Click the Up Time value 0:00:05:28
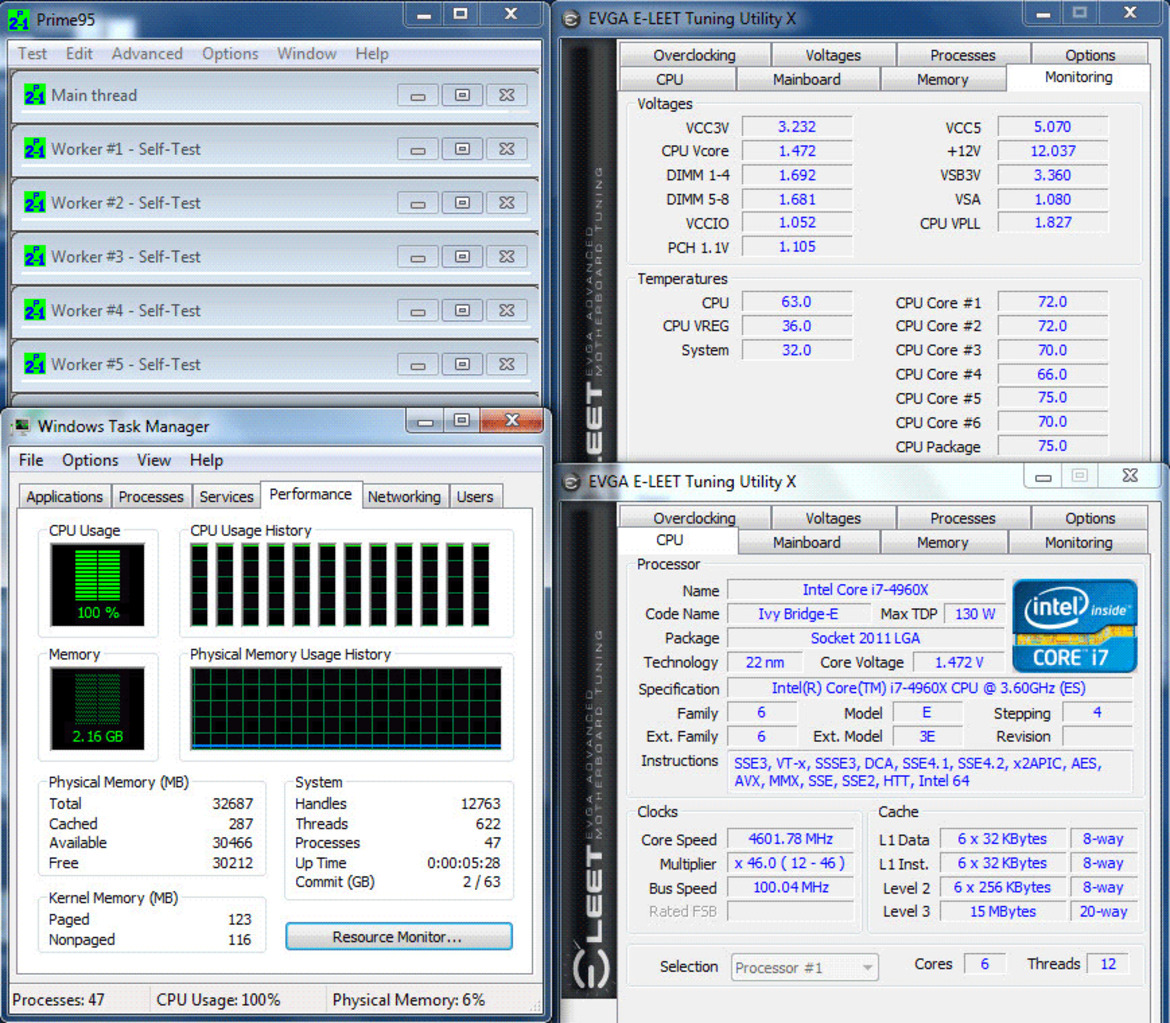 [463, 863]
